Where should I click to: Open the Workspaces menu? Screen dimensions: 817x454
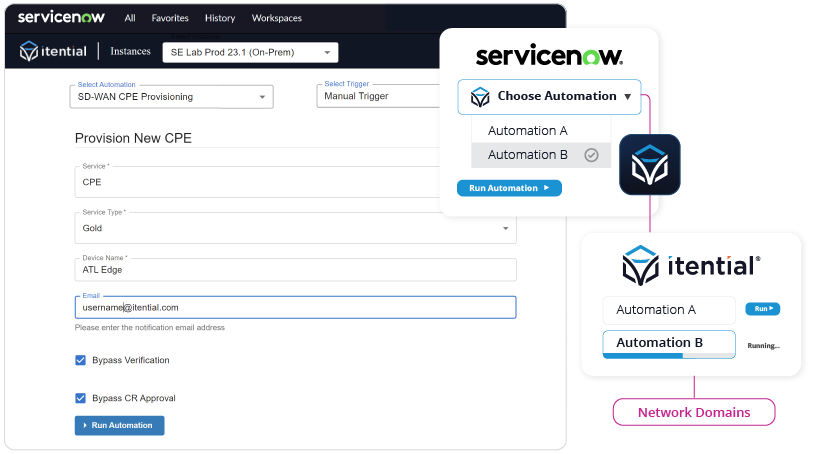pos(277,18)
